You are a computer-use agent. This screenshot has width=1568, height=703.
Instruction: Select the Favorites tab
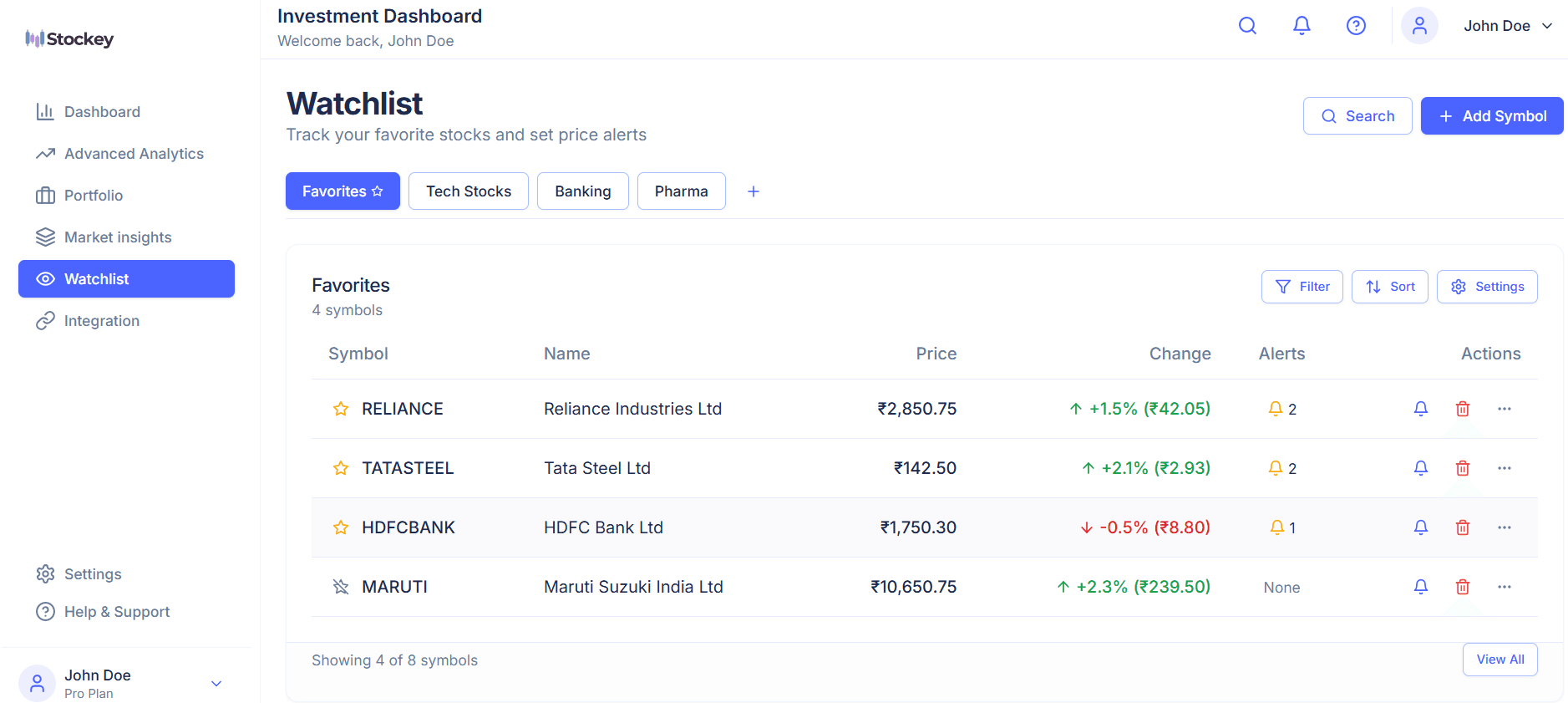[343, 191]
